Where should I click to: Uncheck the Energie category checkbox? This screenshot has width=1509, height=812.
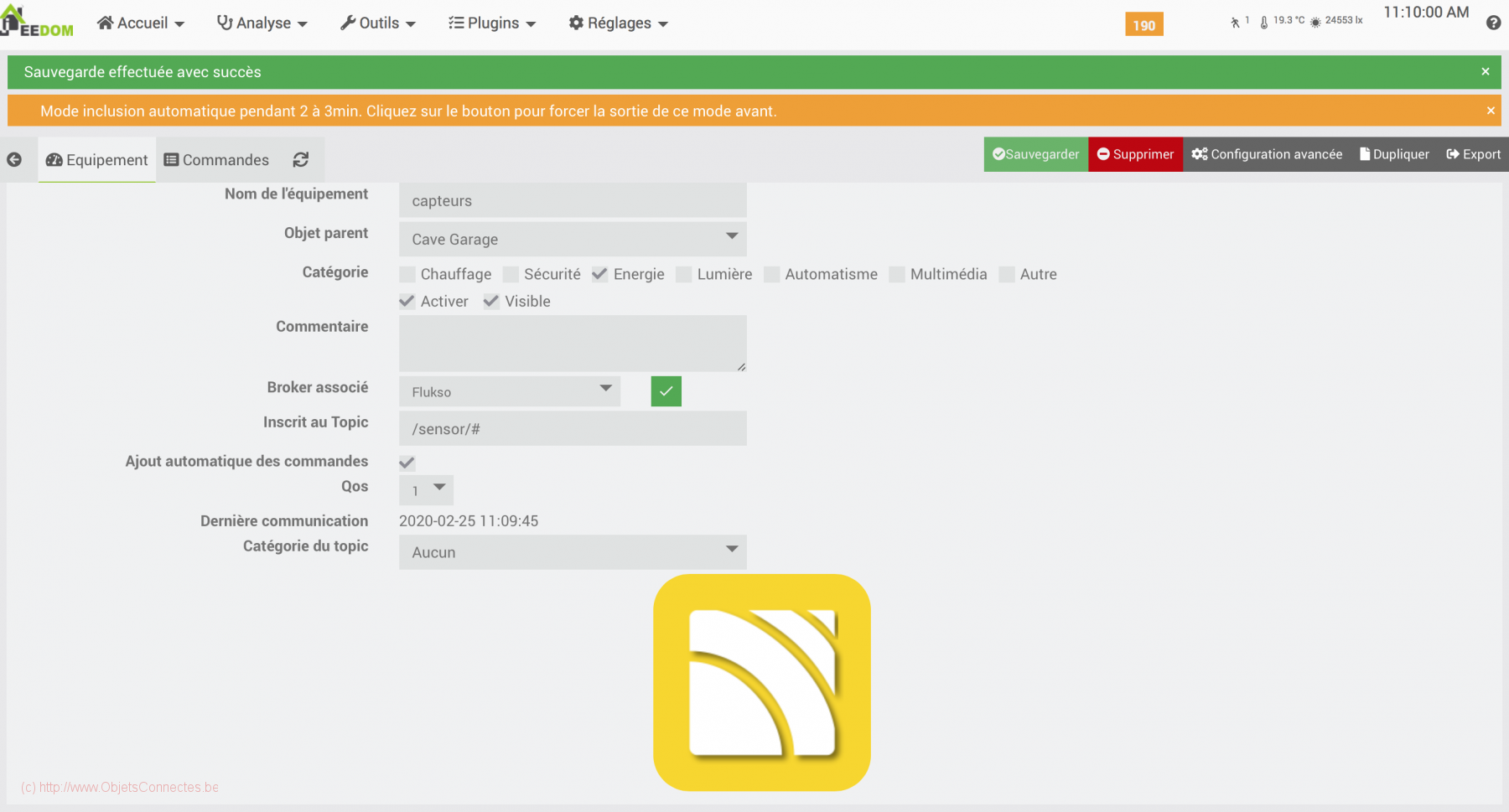[600, 274]
